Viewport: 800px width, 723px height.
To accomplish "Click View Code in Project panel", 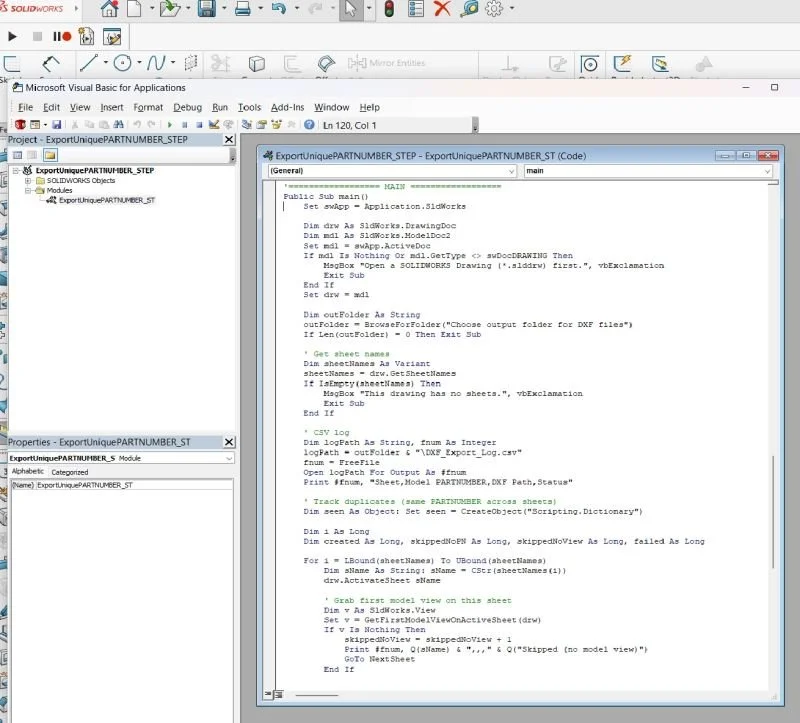I will click(17, 155).
